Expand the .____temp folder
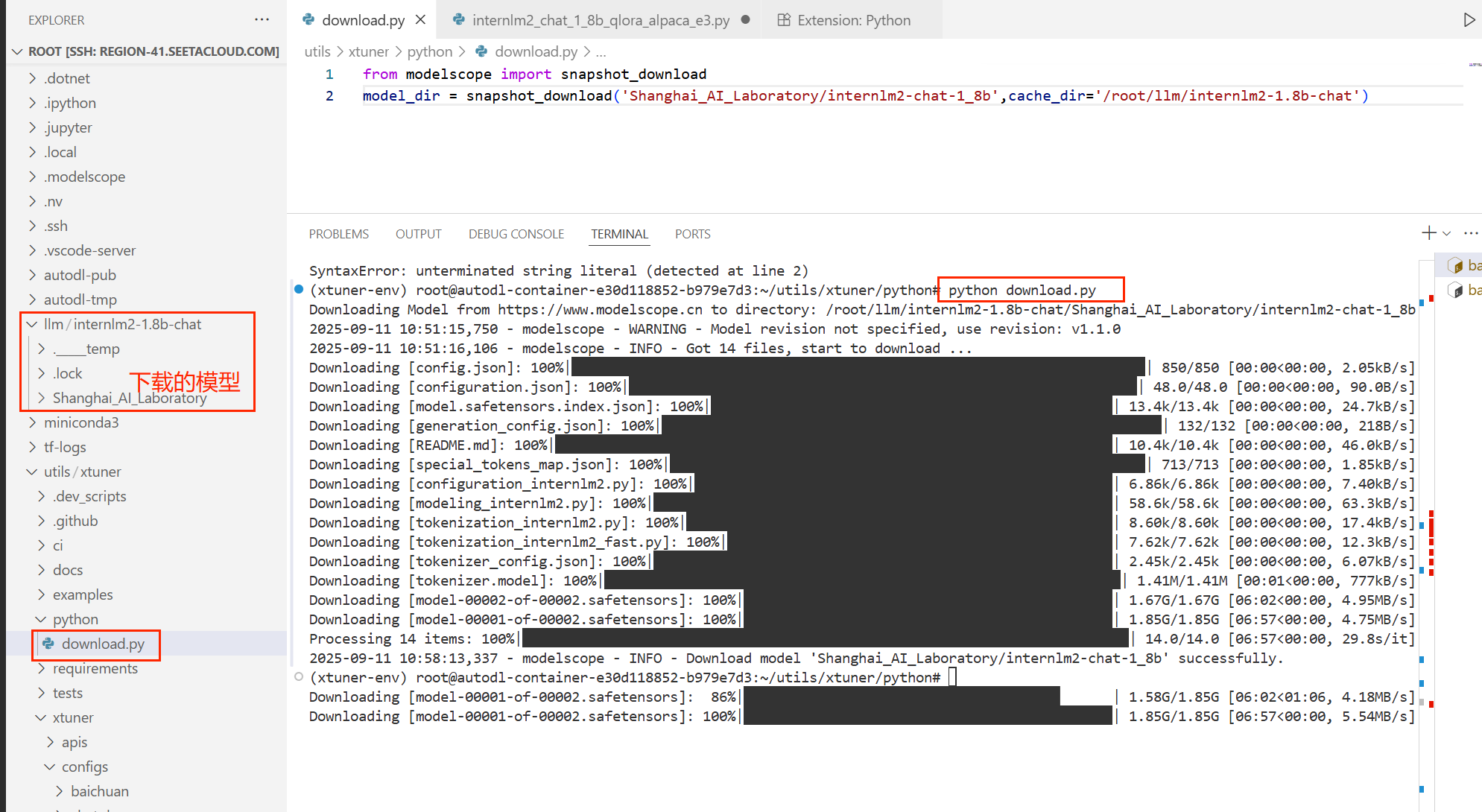 146,349
